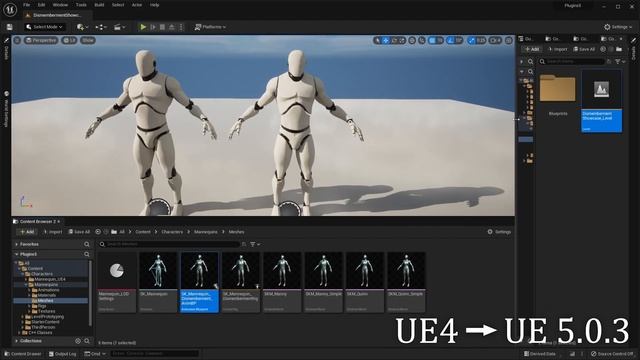Click the Eject icon in the play toolbar

(172, 27)
